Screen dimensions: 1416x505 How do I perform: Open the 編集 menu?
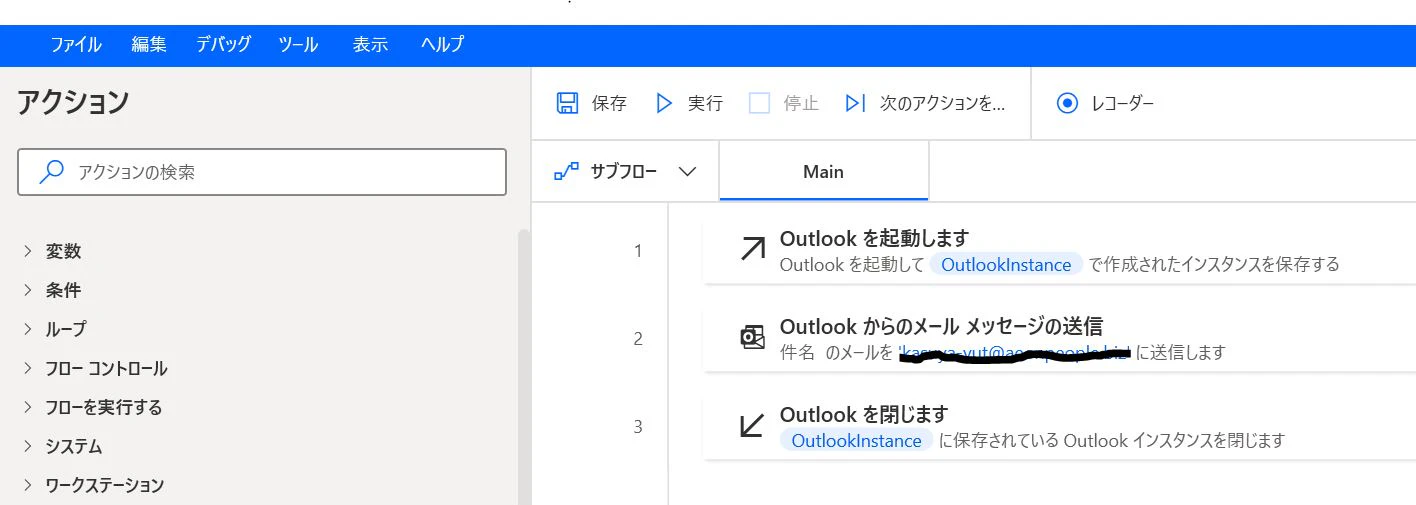(149, 44)
